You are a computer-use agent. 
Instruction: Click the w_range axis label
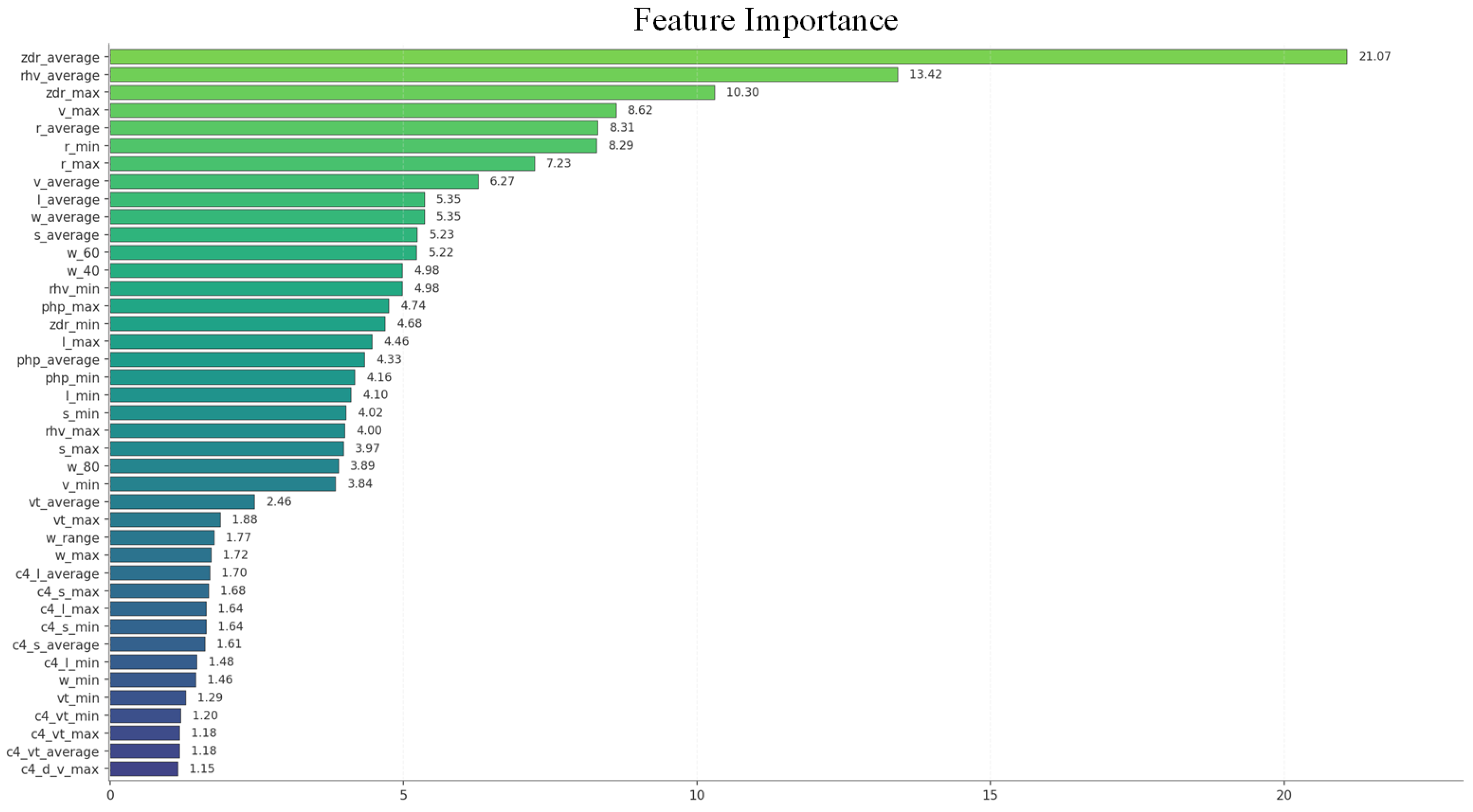click(73, 538)
